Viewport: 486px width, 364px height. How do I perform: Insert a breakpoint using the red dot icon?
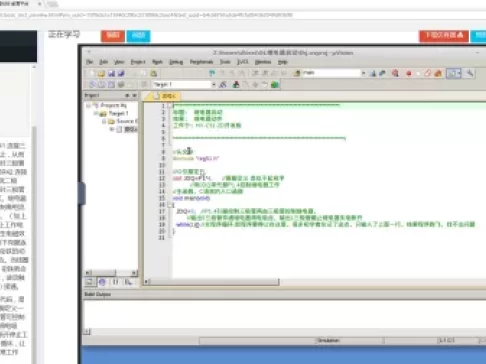pyautogui.click(x=409, y=74)
